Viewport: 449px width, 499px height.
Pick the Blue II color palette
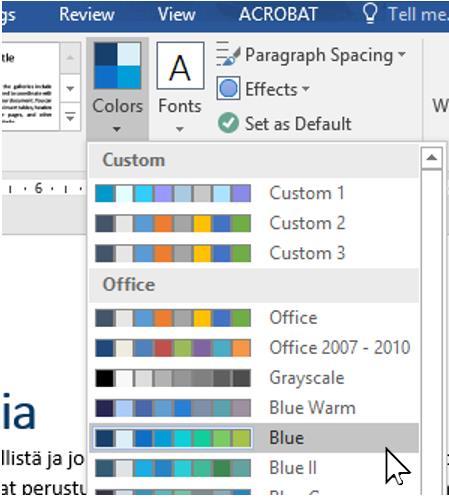(x=254, y=468)
